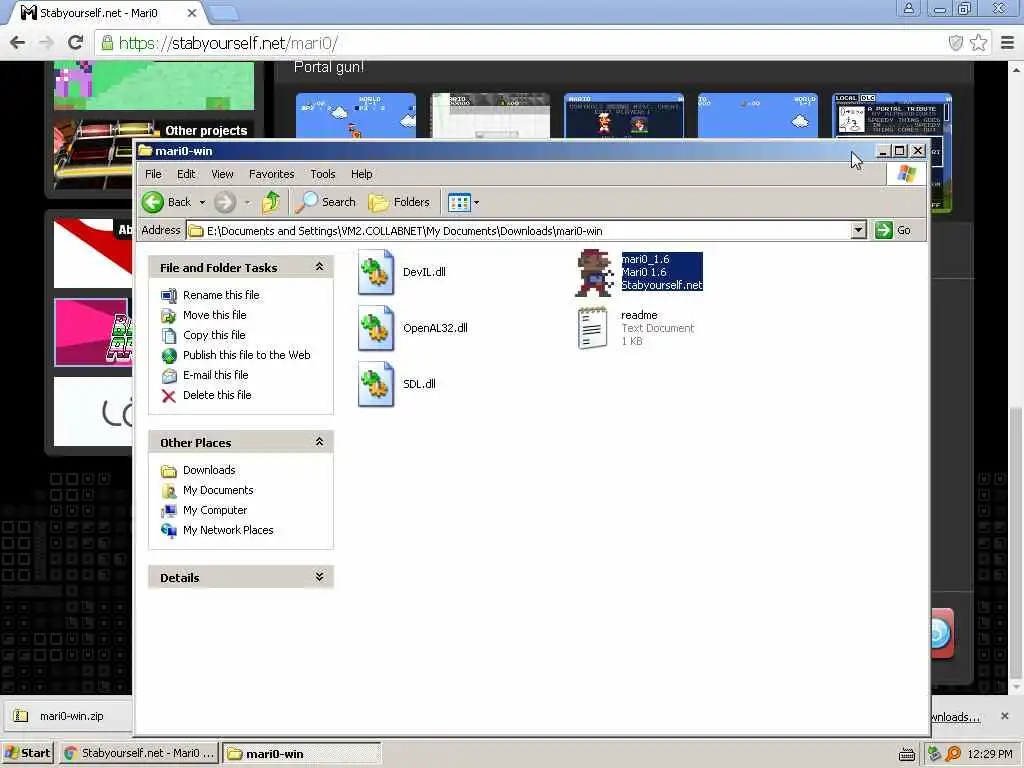Select the readme text document icon
The height and width of the screenshot is (768, 1024).
(x=592, y=328)
